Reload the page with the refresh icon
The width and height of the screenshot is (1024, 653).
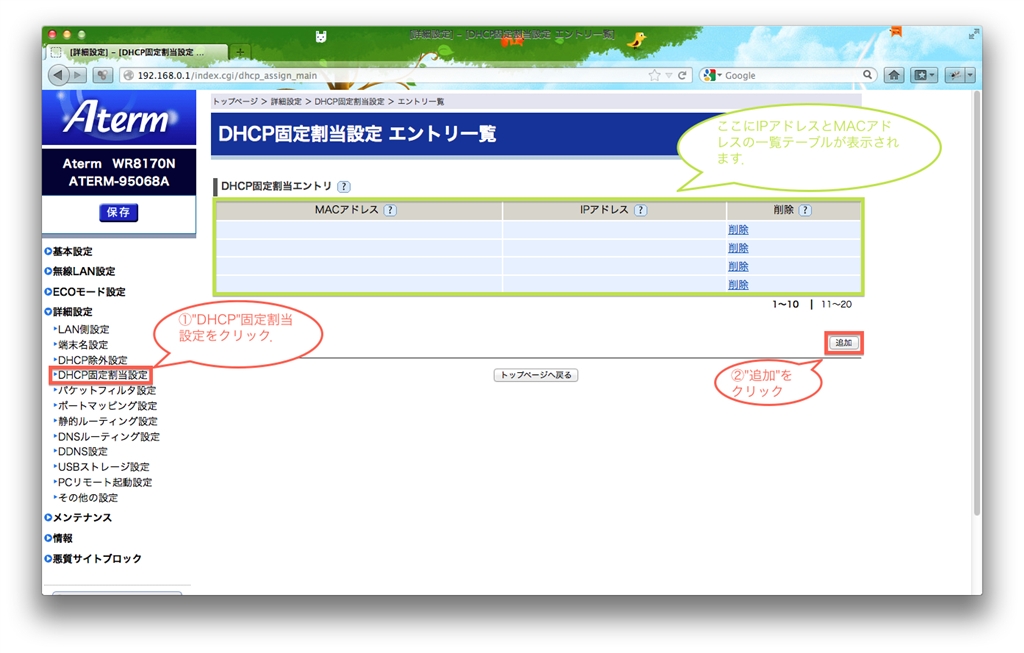[x=683, y=75]
